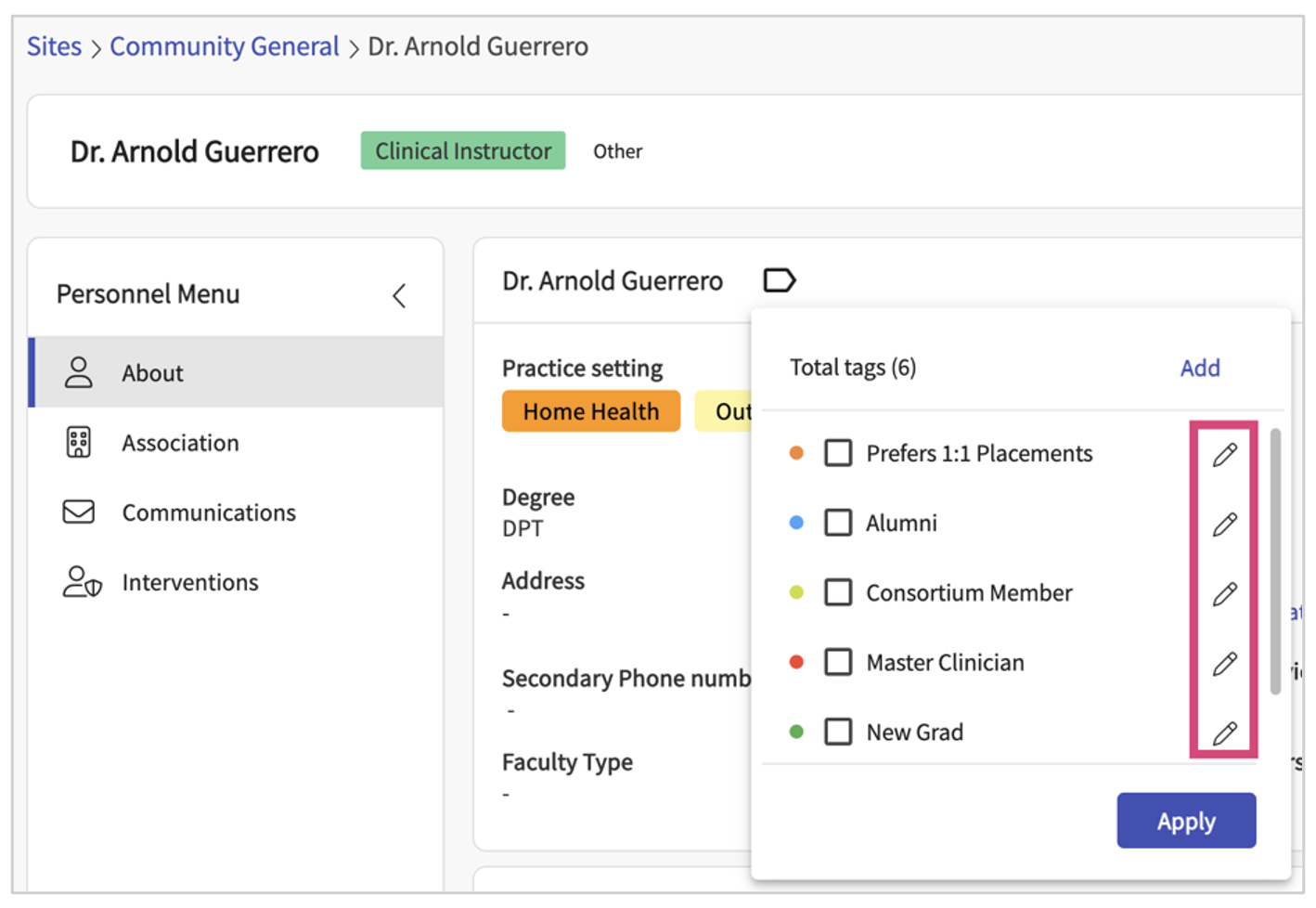This screenshot has height=908, width=1316.
Task: Open the About menu item
Action: [153, 373]
